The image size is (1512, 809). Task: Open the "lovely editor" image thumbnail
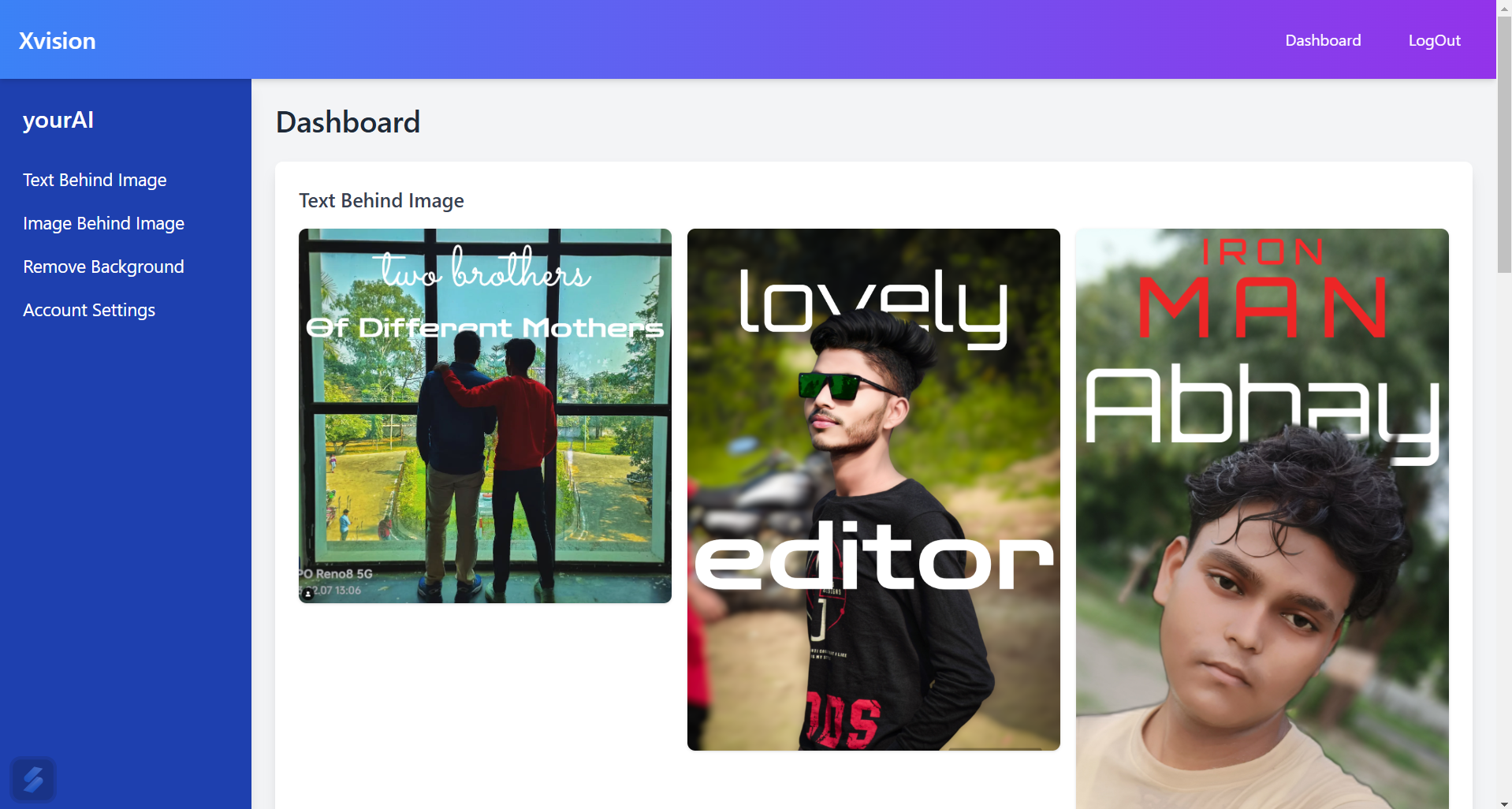click(x=873, y=490)
